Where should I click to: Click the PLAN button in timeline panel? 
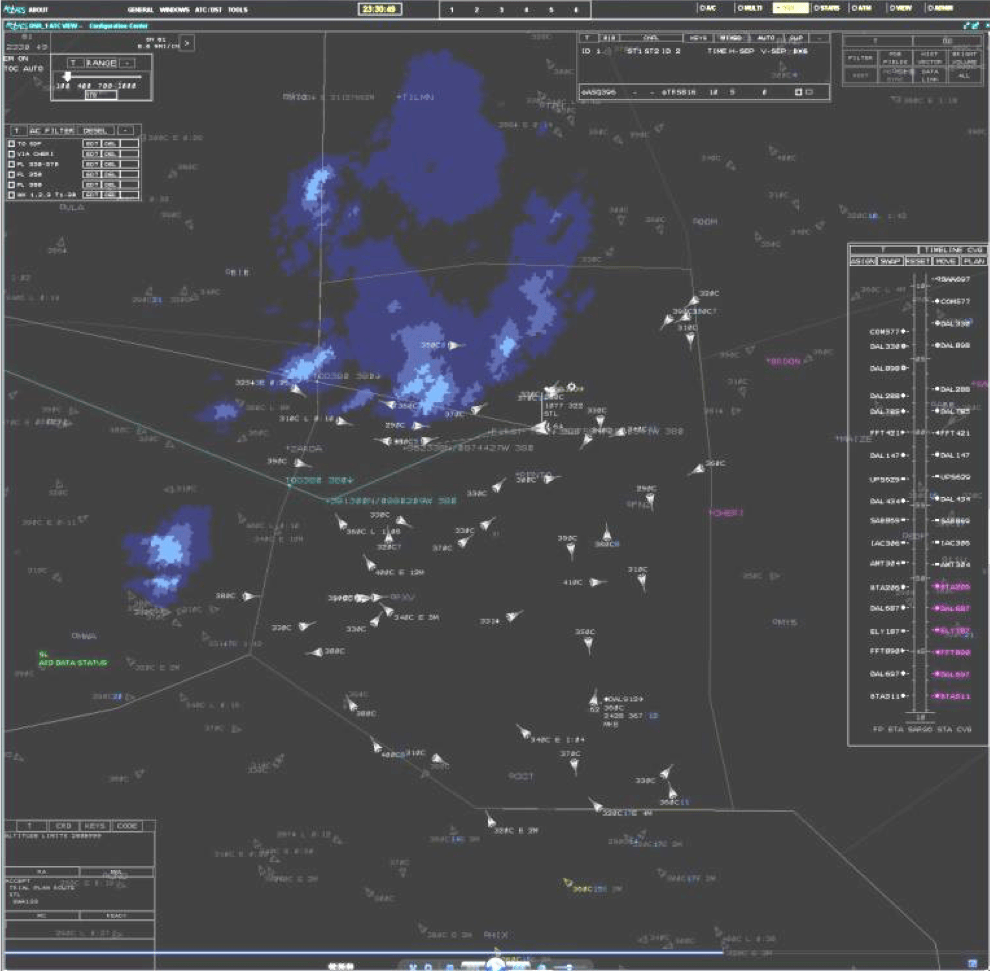(x=973, y=261)
